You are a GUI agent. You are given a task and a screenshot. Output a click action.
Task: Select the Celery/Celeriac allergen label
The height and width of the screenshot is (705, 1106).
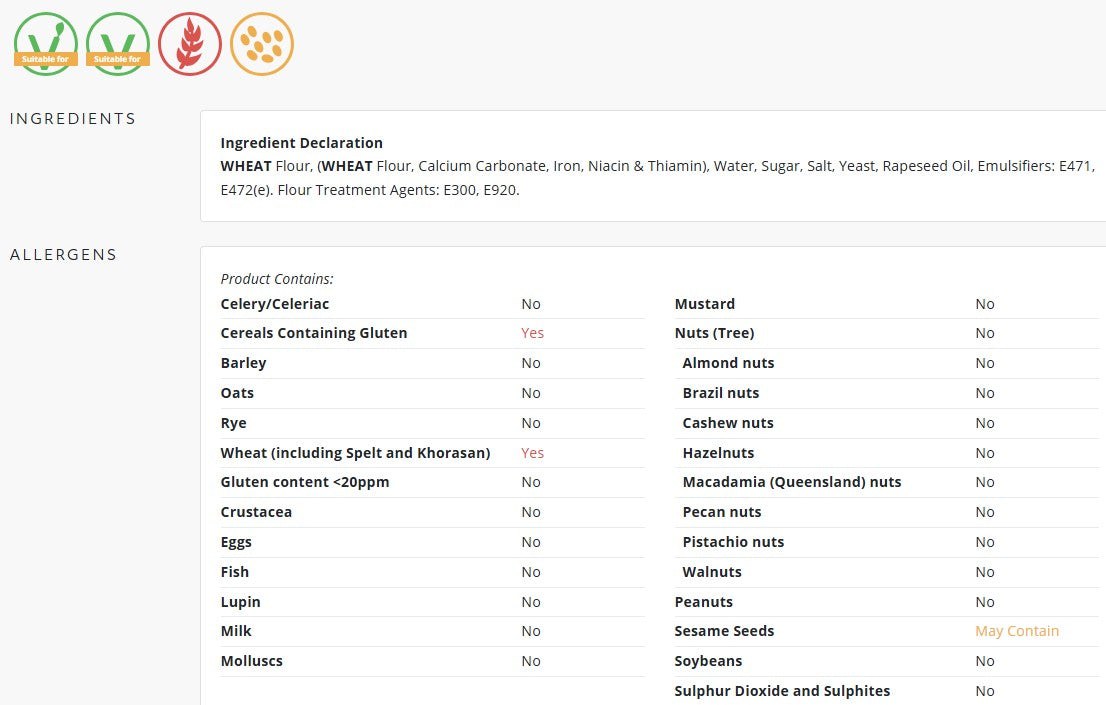(274, 304)
